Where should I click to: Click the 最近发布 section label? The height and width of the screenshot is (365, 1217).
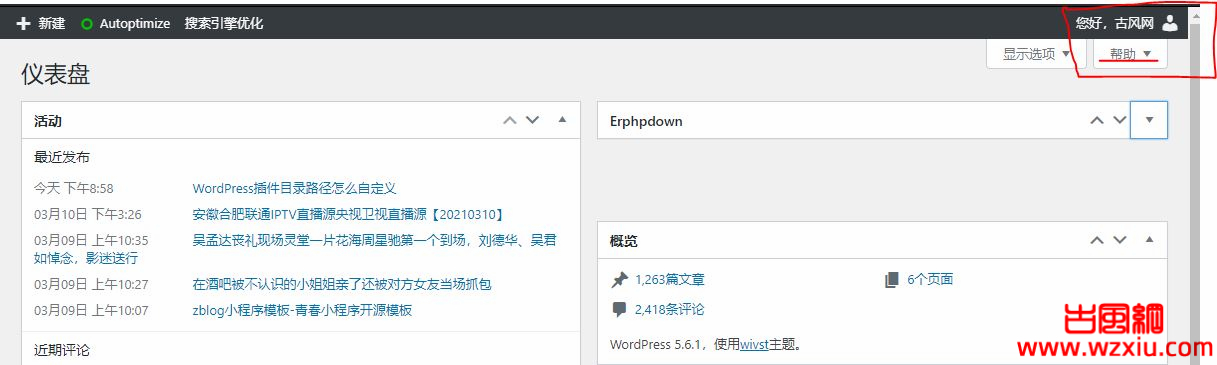coord(62,157)
